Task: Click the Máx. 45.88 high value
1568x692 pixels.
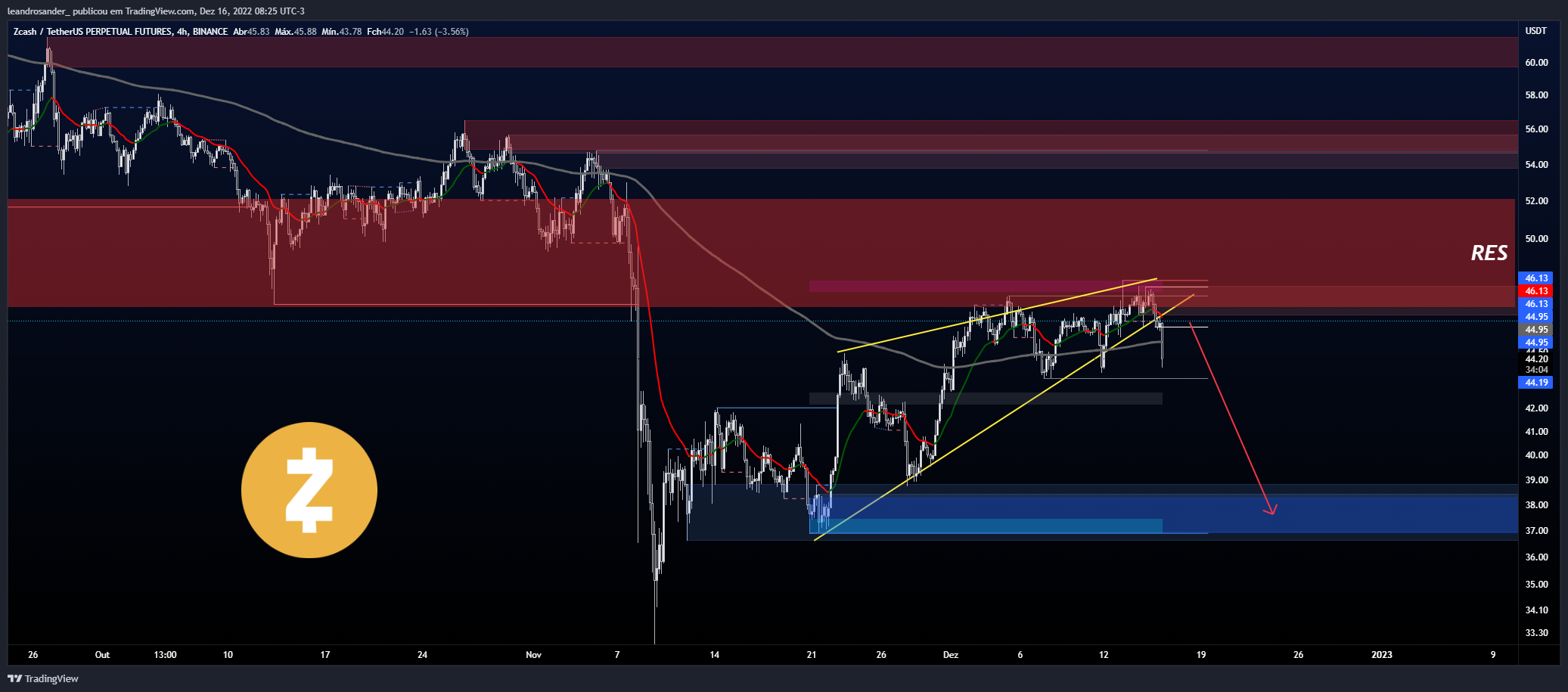Action: (x=296, y=32)
